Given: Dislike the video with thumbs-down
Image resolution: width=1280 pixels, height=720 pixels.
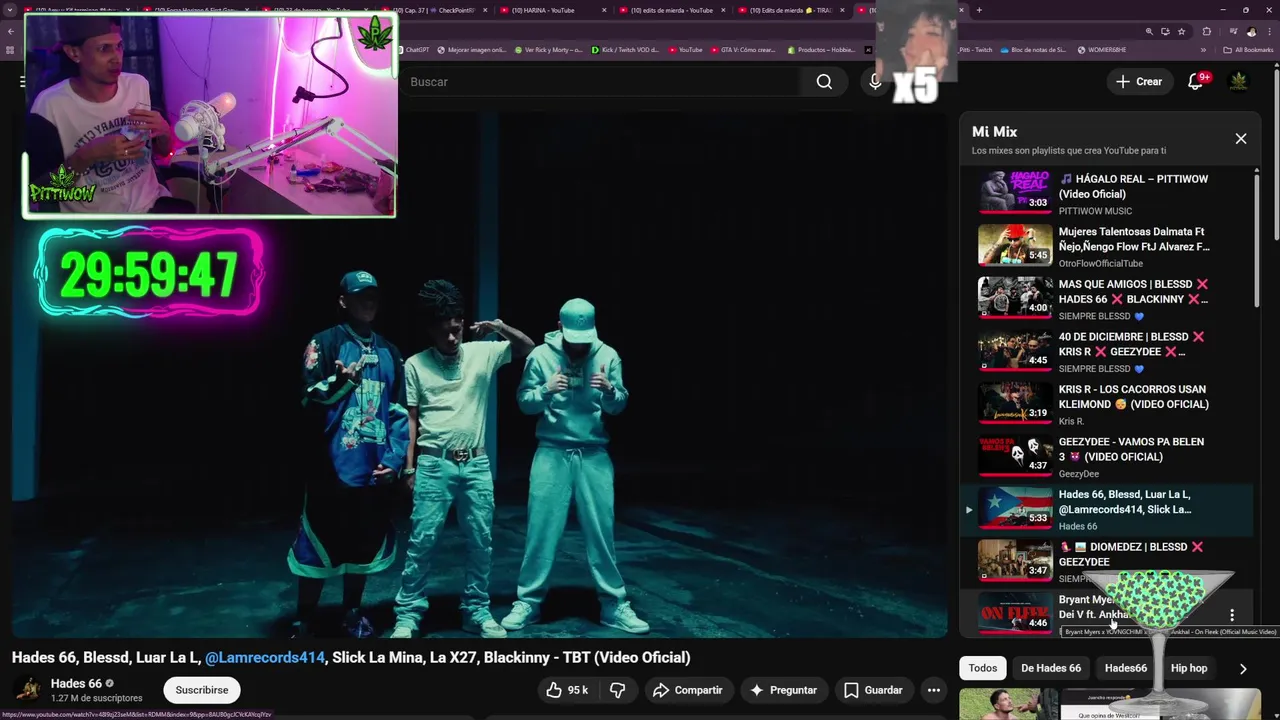Looking at the screenshot, I should click(x=617, y=690).
